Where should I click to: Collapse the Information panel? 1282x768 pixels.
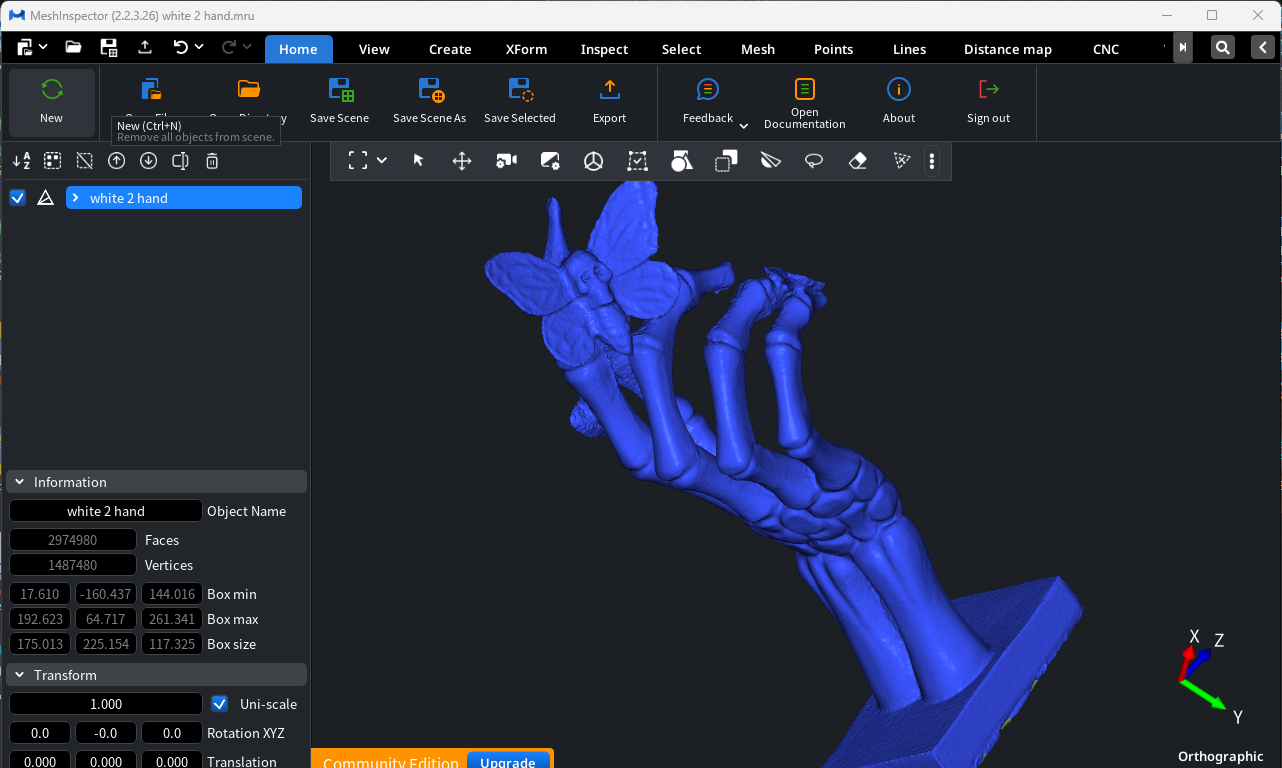pos(18,481)
